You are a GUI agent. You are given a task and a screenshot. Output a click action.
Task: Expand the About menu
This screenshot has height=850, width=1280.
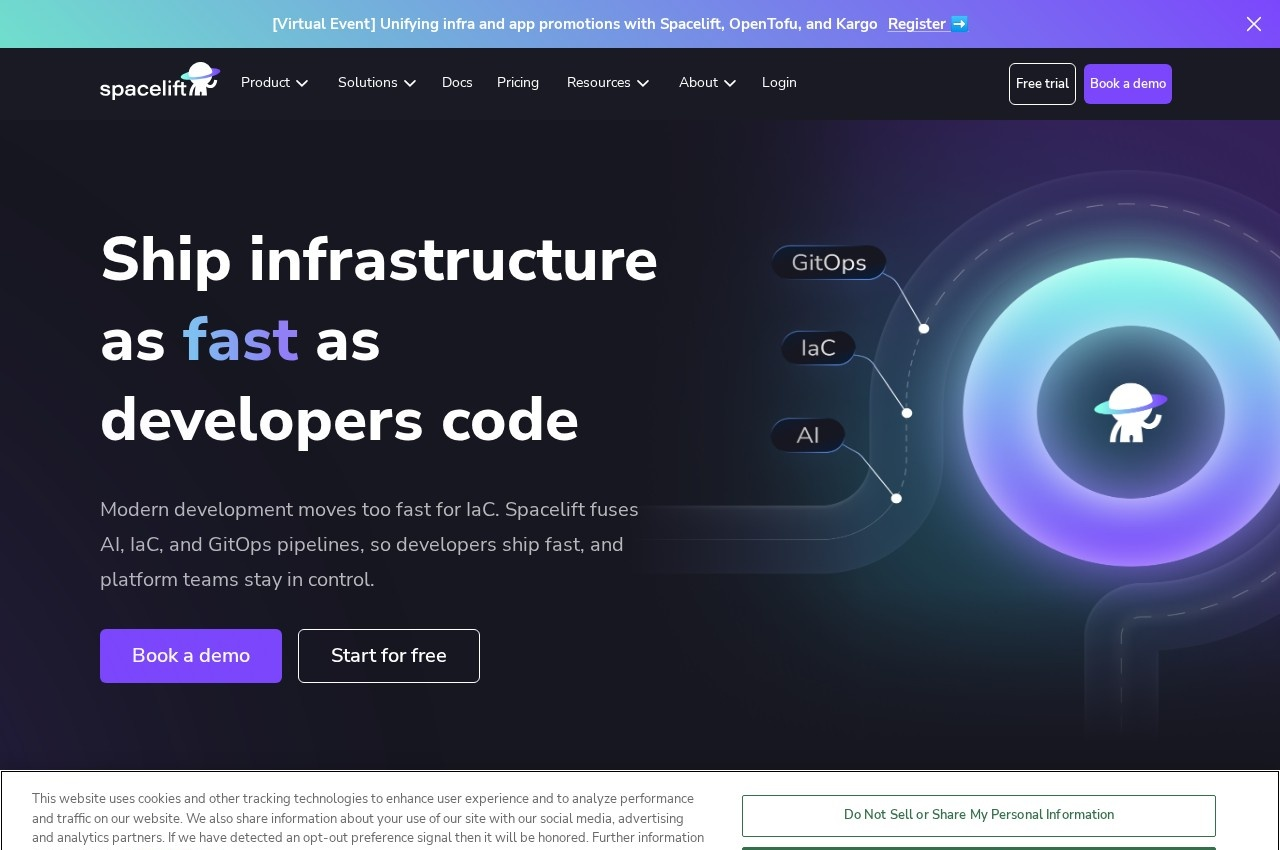pyautogui.click(x=708, y=83)
